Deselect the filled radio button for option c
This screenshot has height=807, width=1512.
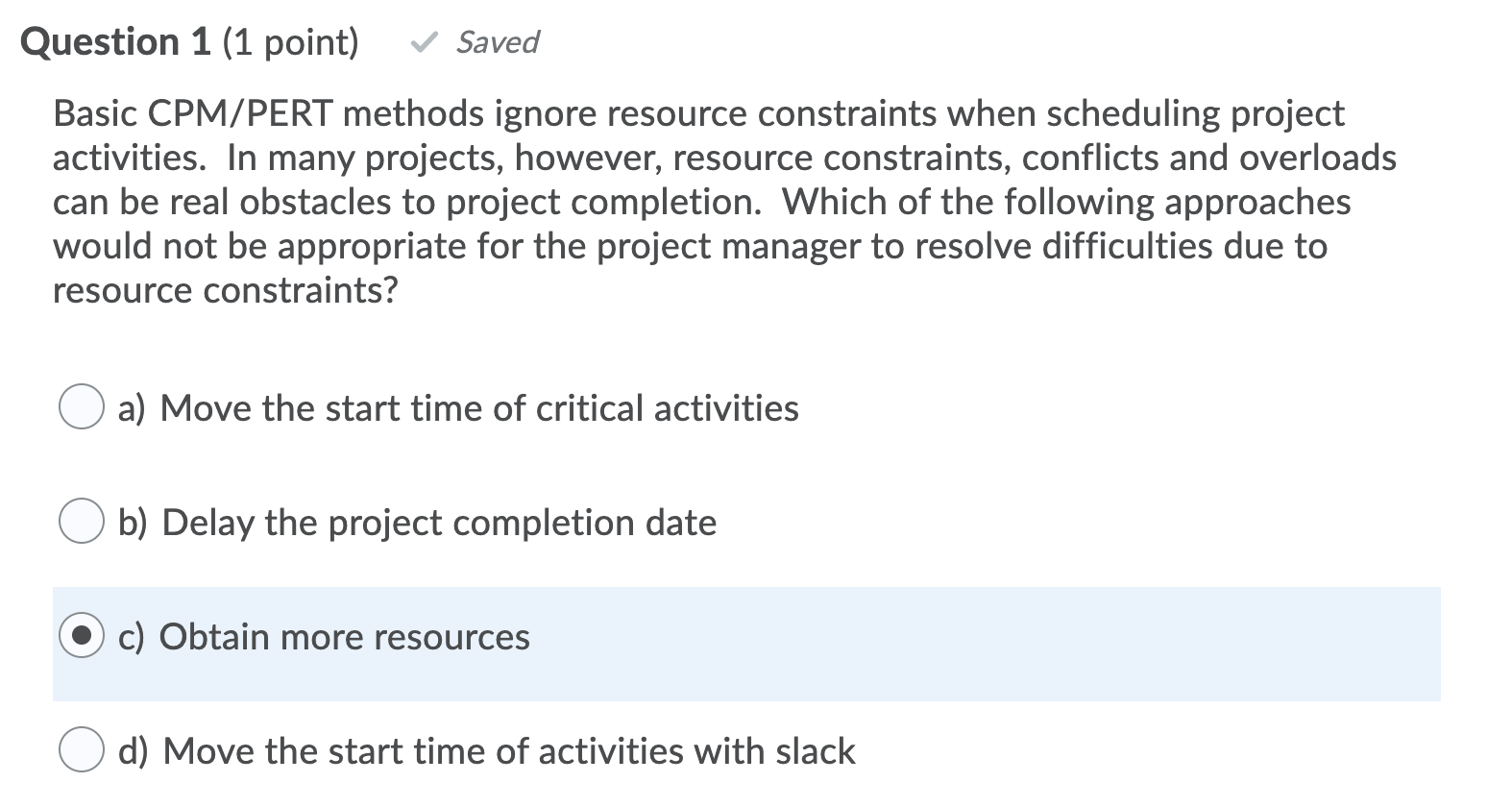click(83, 635)
